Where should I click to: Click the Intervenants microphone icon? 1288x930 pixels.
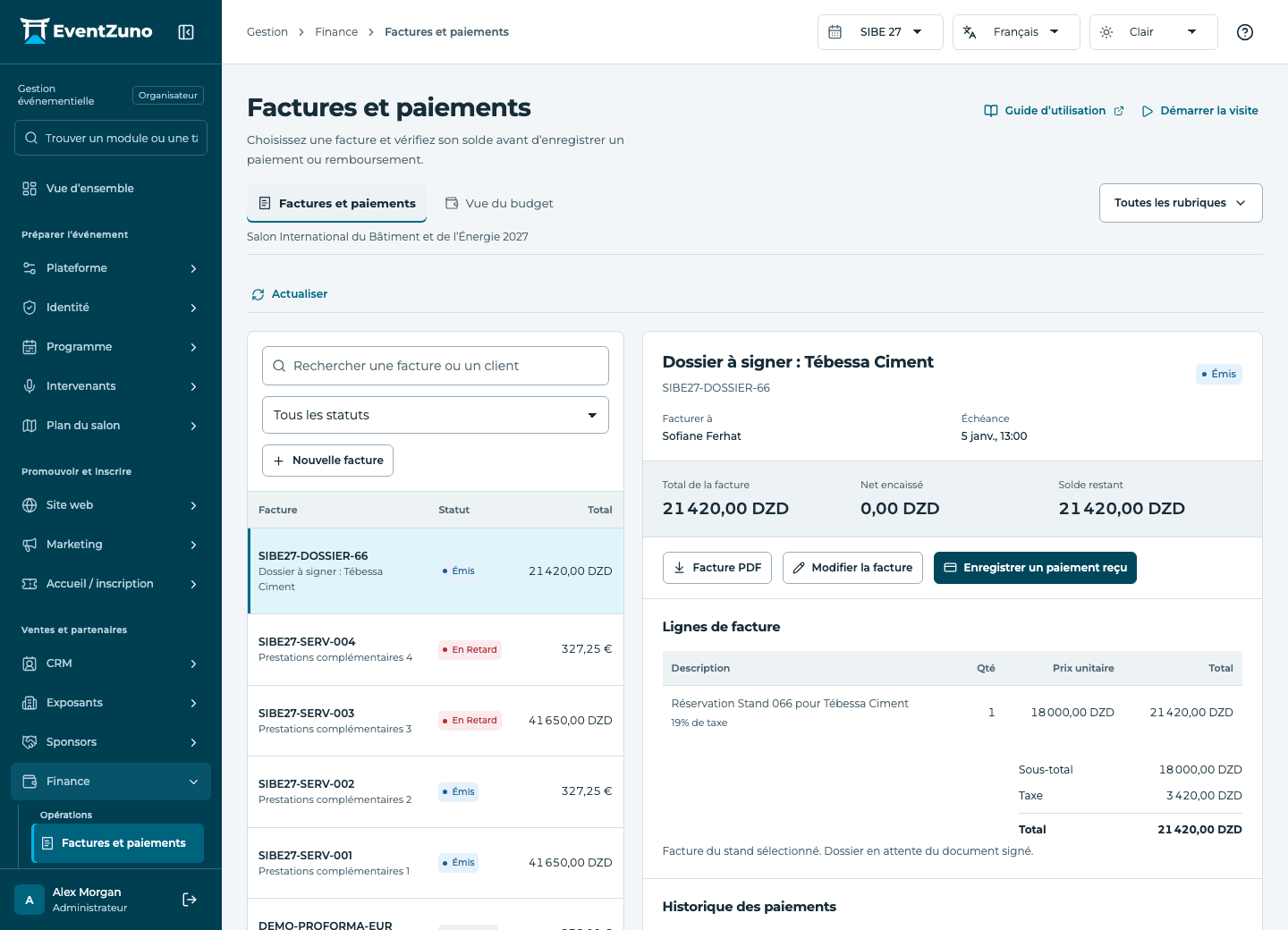pyautogui.click(x=30, y=386)
